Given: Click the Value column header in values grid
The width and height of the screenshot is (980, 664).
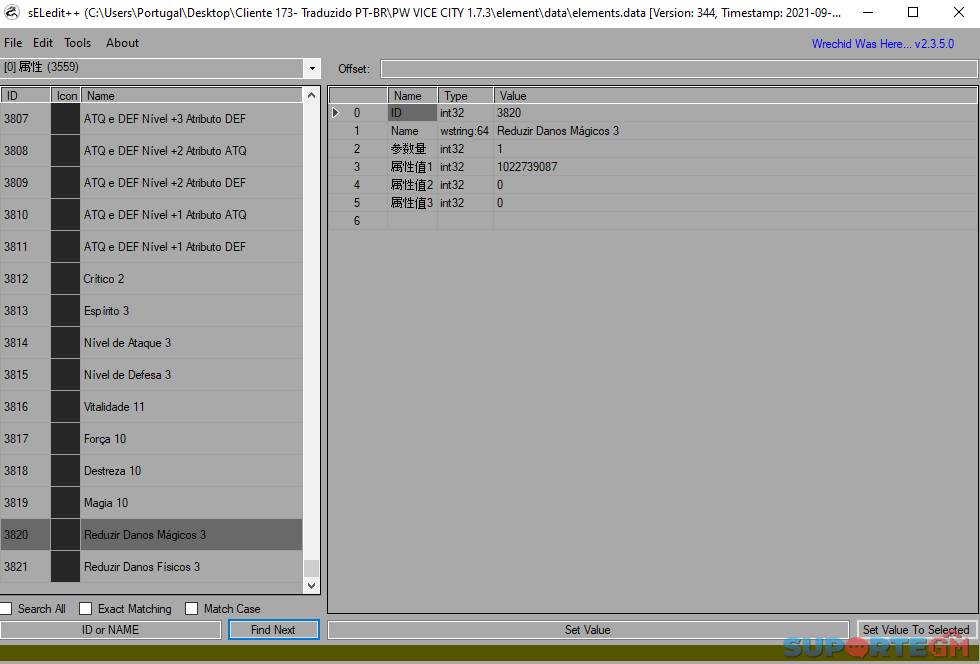Looking at the screenshot, I should coord(736,96).
